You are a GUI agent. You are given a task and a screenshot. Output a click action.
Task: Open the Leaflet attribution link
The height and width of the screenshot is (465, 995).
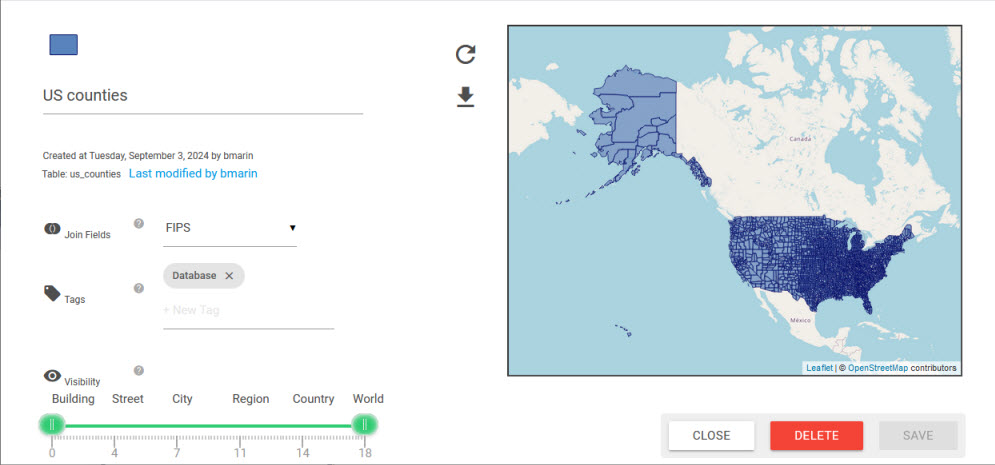tap(819, 368)
